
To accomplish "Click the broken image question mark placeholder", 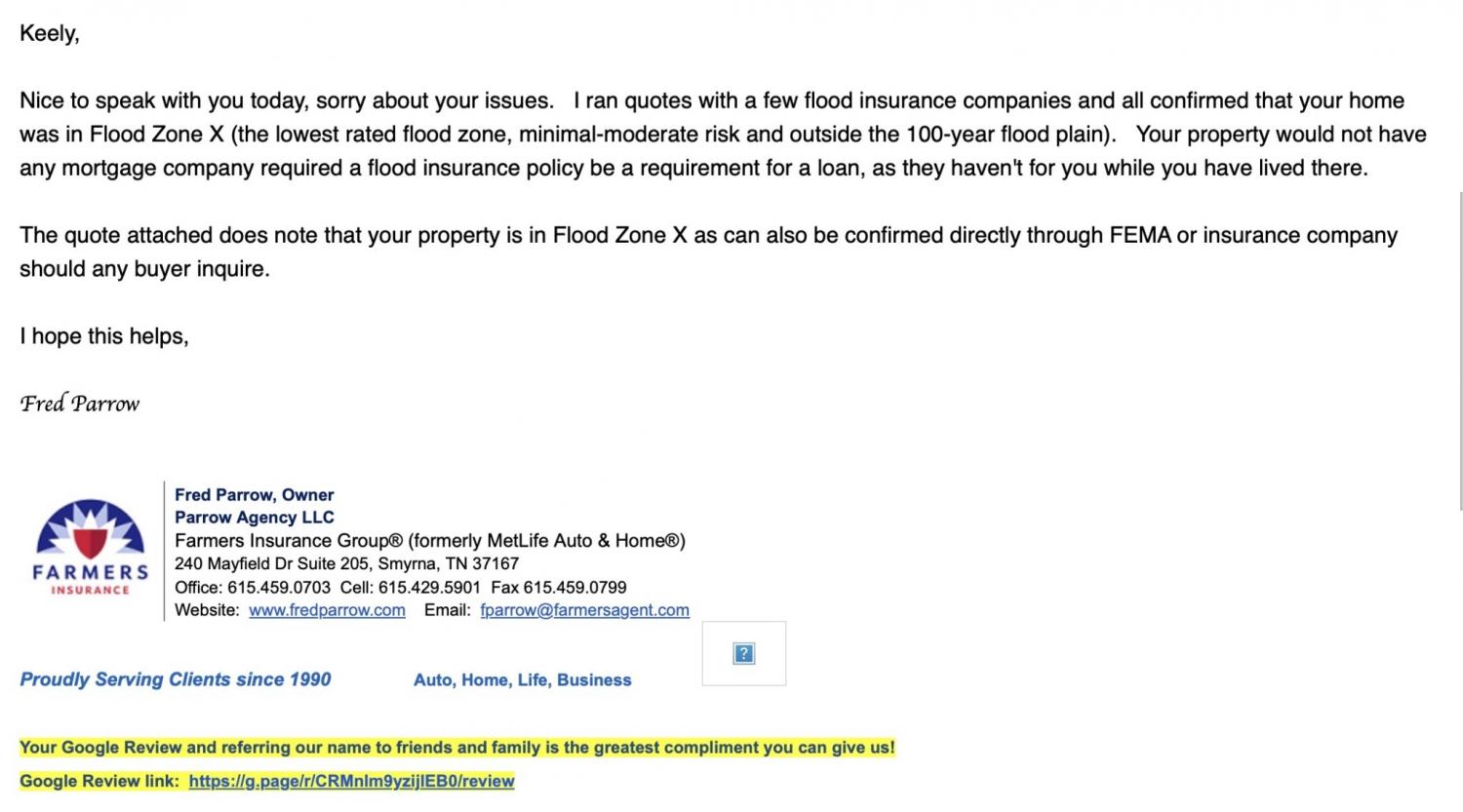I will point(743,654).
